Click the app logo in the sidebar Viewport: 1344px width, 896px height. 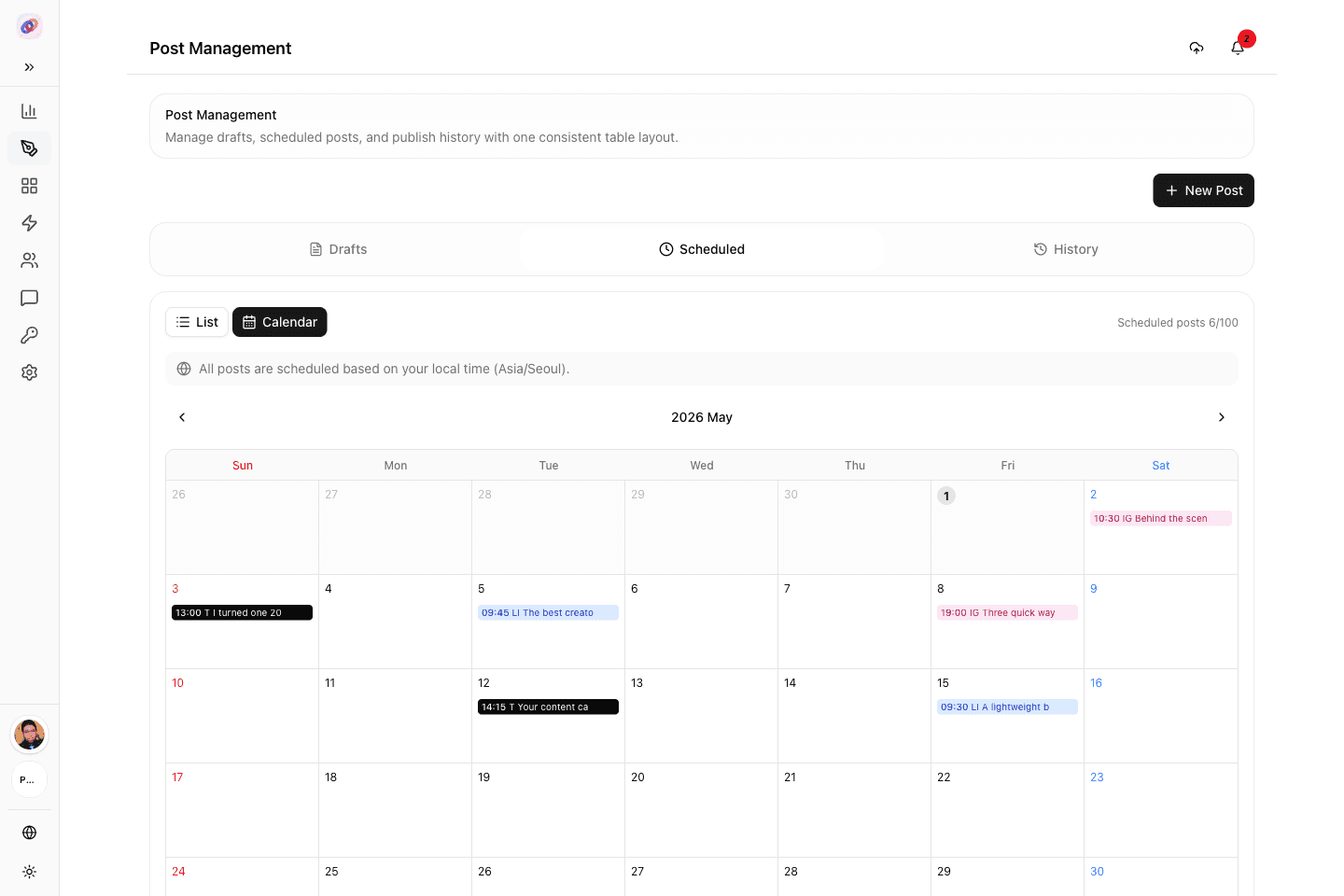(x=29, y=26)
